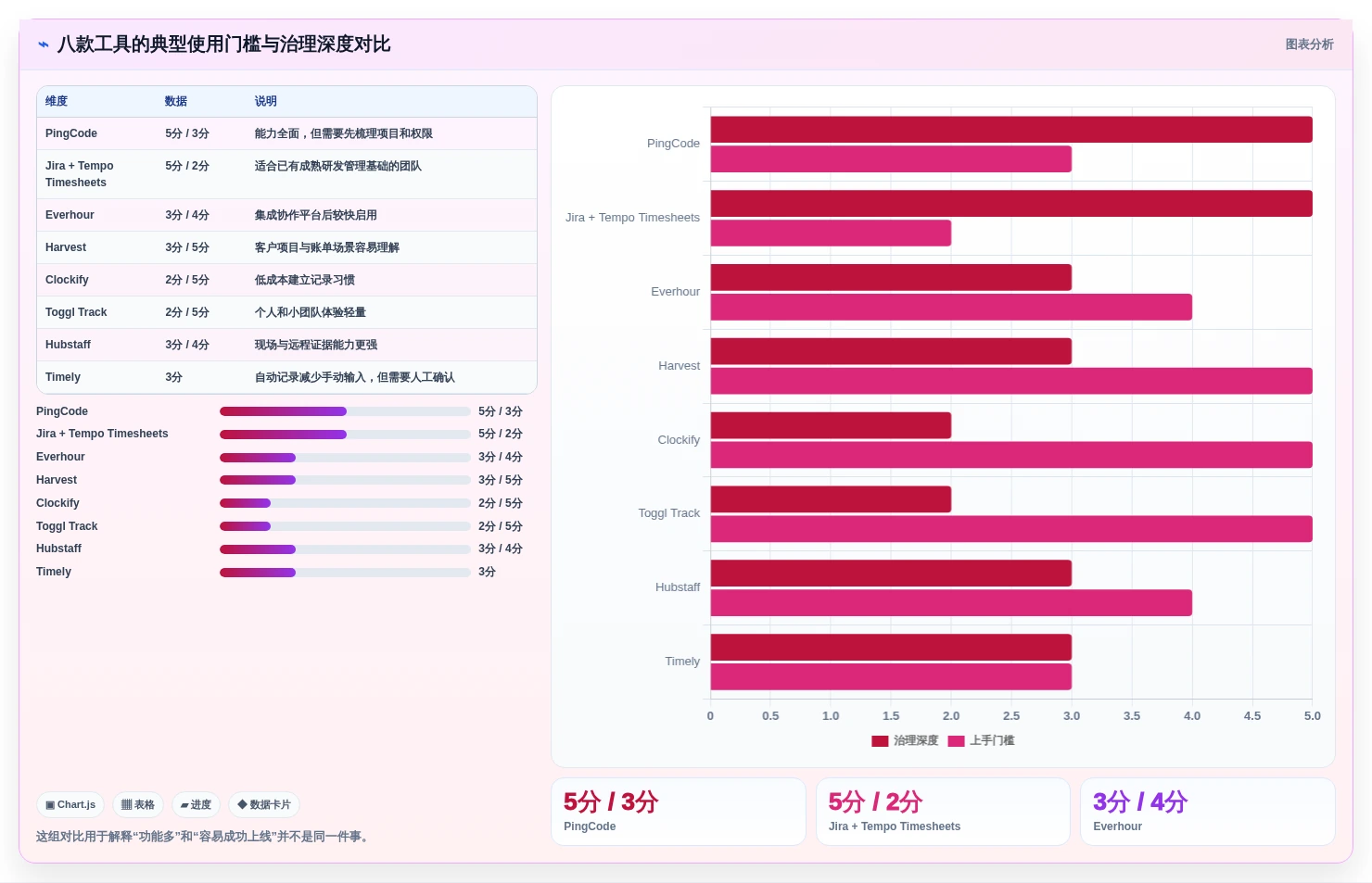Click Timely 治理深度 chart bar
This screenshot has width=1372, height=883.
pyautogui.click(x=891, y=648)
